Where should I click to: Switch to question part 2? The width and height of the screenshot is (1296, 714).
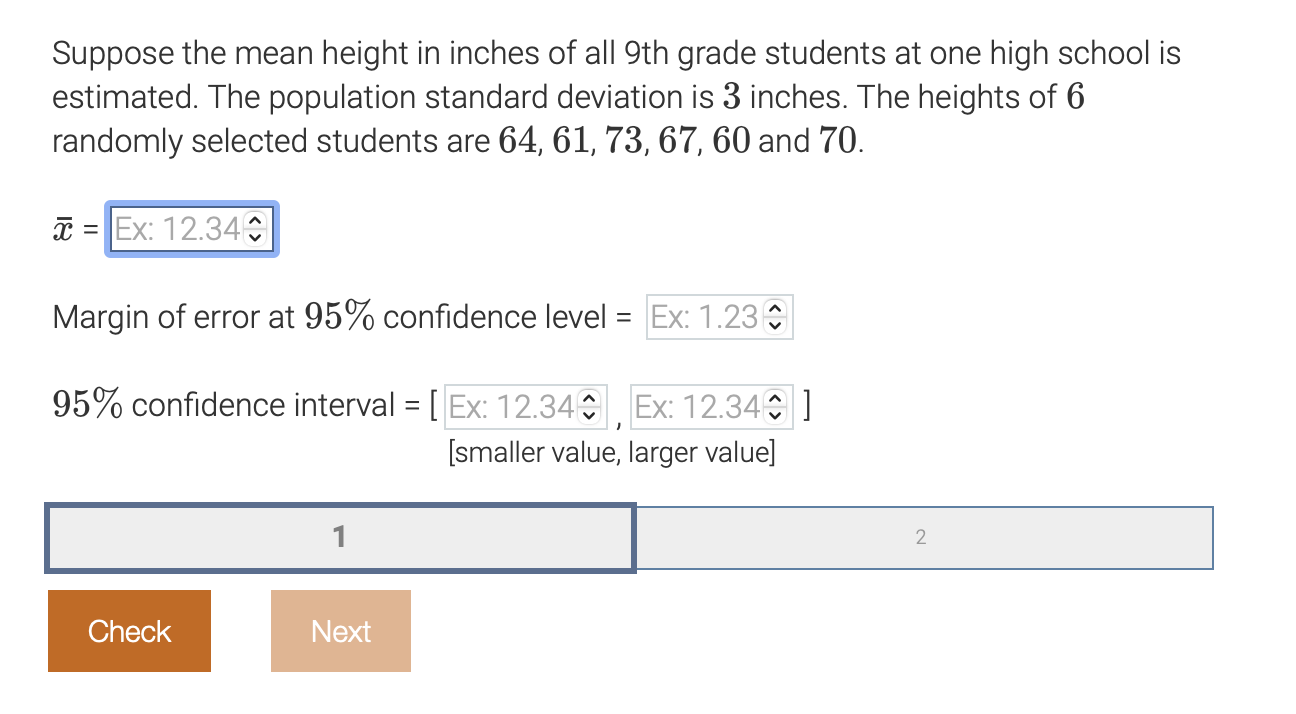pos(922,537)
